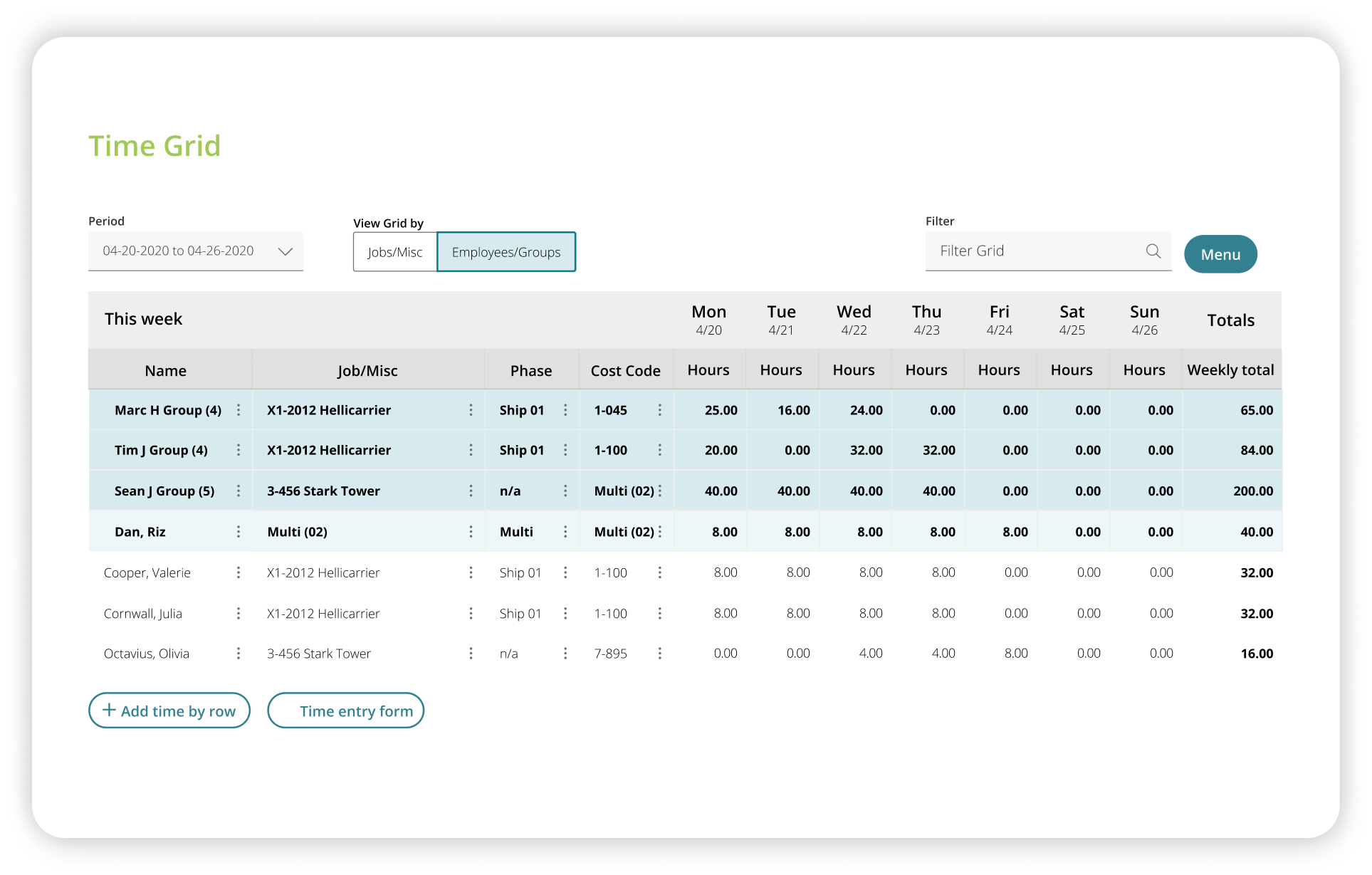1372x875 pixels.
Task: Open the three-dot menu next to X1-2012 Hellicarrier for Tim J Group
Action: 471,450
